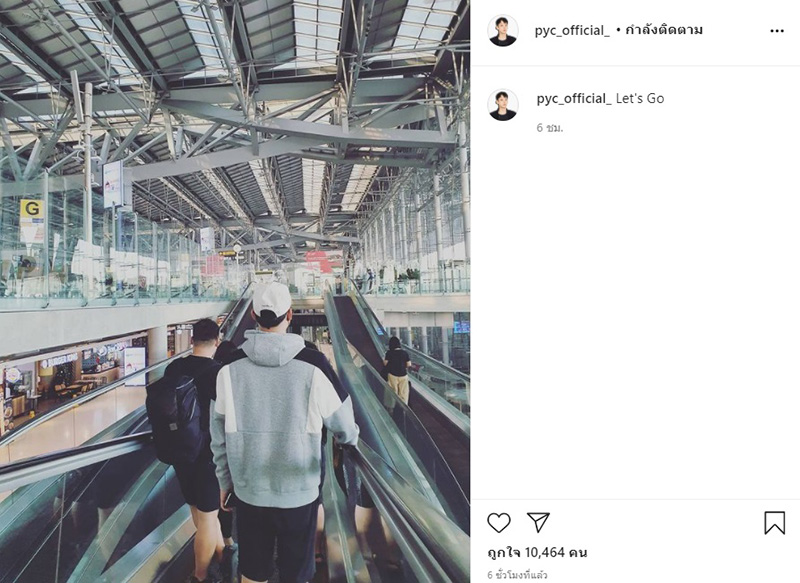Share the post using the paper plane icon

click(538, 523)
